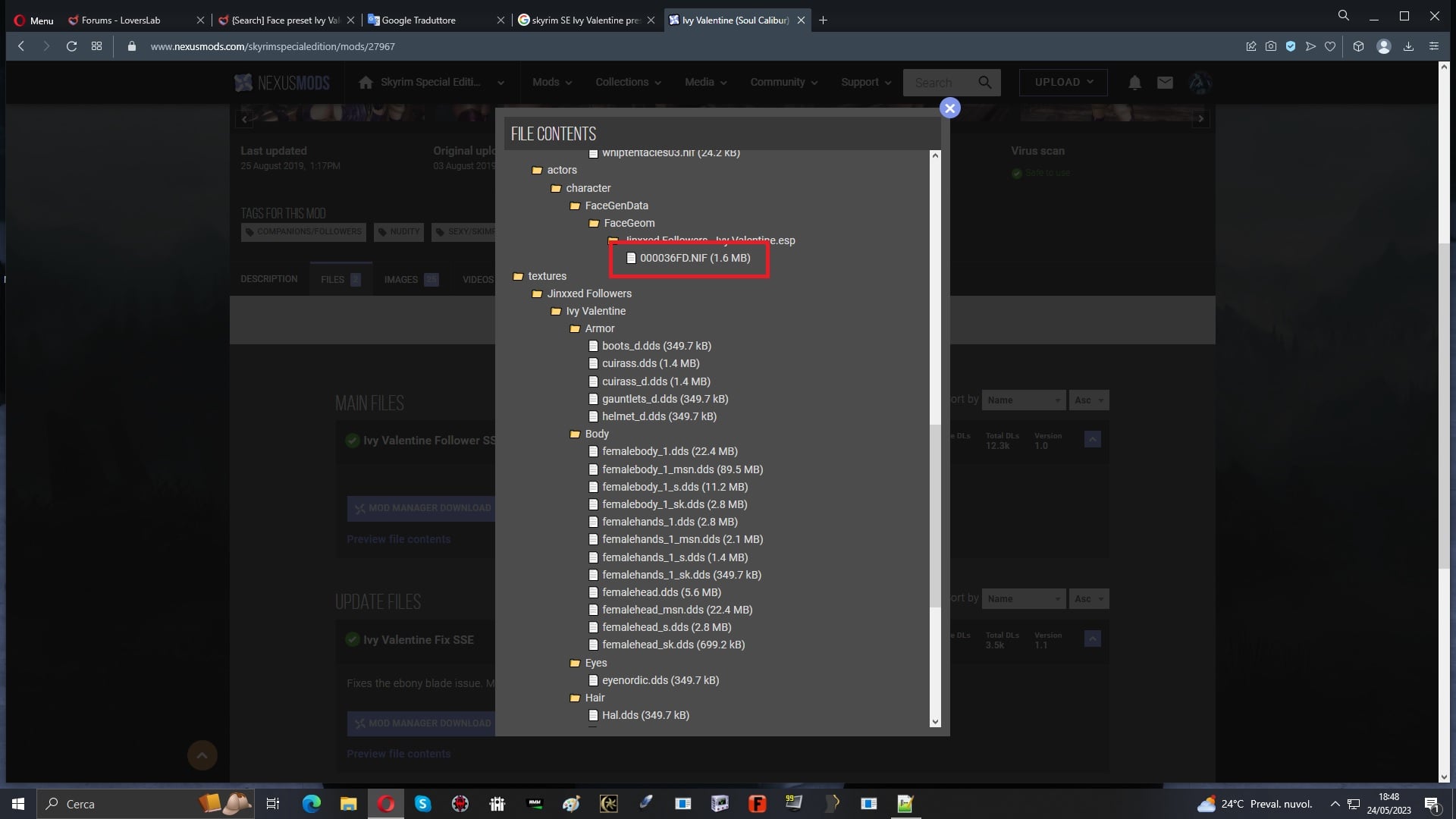This screenshot has height=819, width=1456.
Task: Open the Mods dropdown menu
Action: (x=552, y=82)
